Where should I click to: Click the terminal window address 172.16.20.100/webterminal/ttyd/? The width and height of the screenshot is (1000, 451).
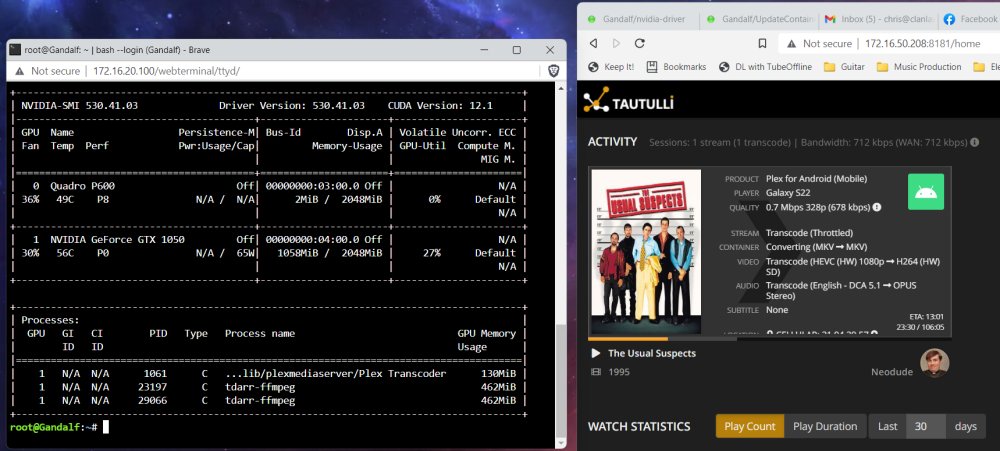point(166,71)
